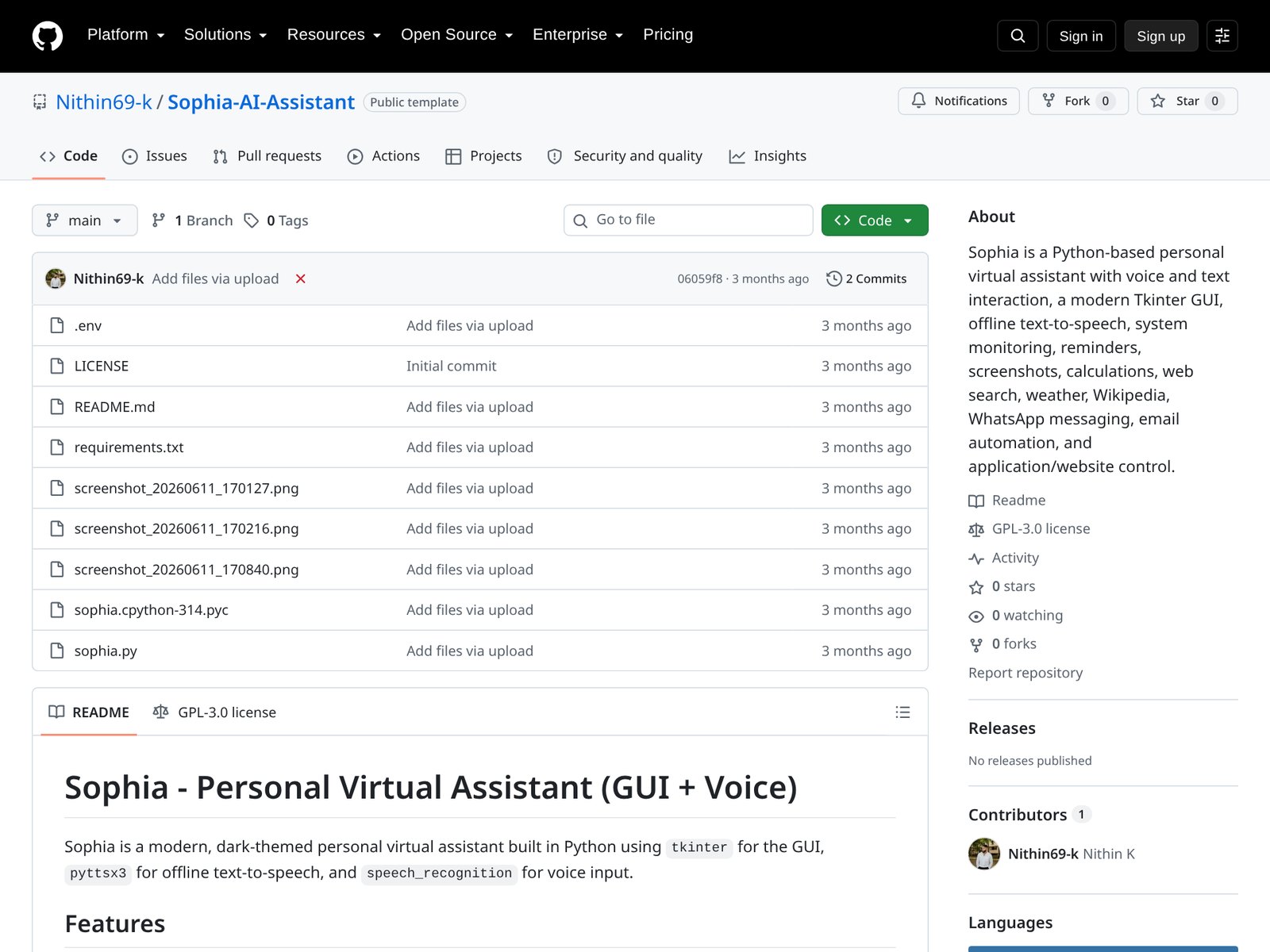
Task: Open the Security and quality tab
Action: pyautogui.click(x=625, y=156)
